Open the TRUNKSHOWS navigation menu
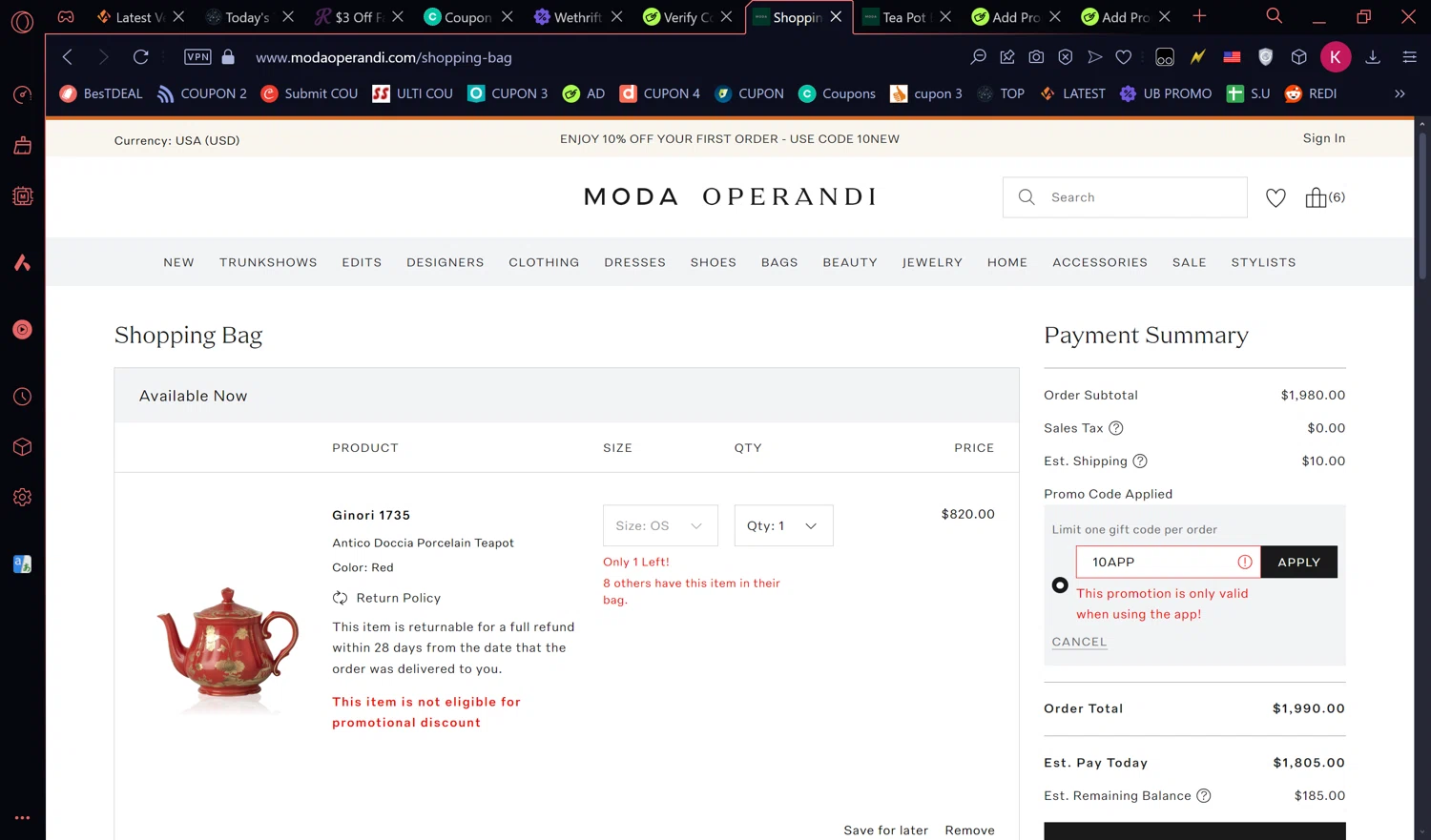 click(x=268, y=262)
